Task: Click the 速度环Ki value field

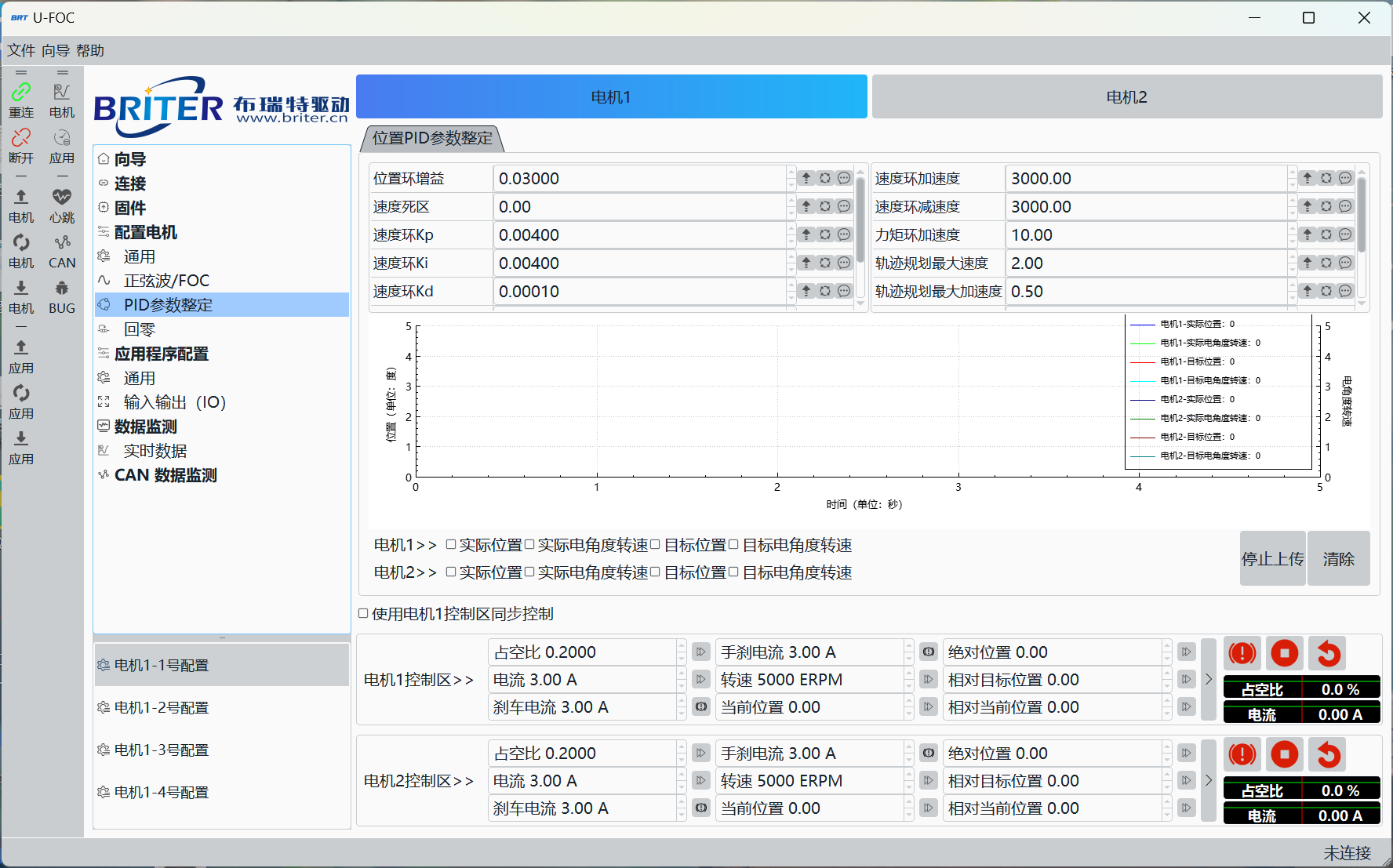Action: coord(639,263)
